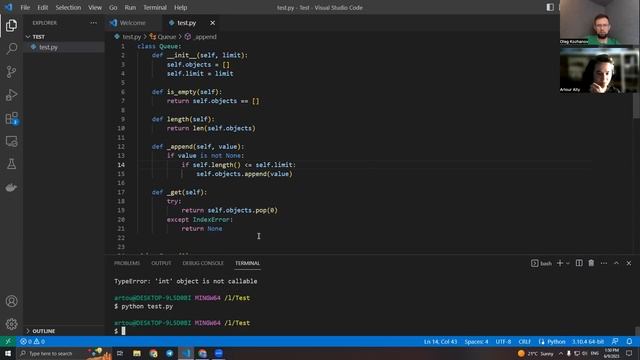
Task: Open the Remote Explorer view
Action: (11, 141)
